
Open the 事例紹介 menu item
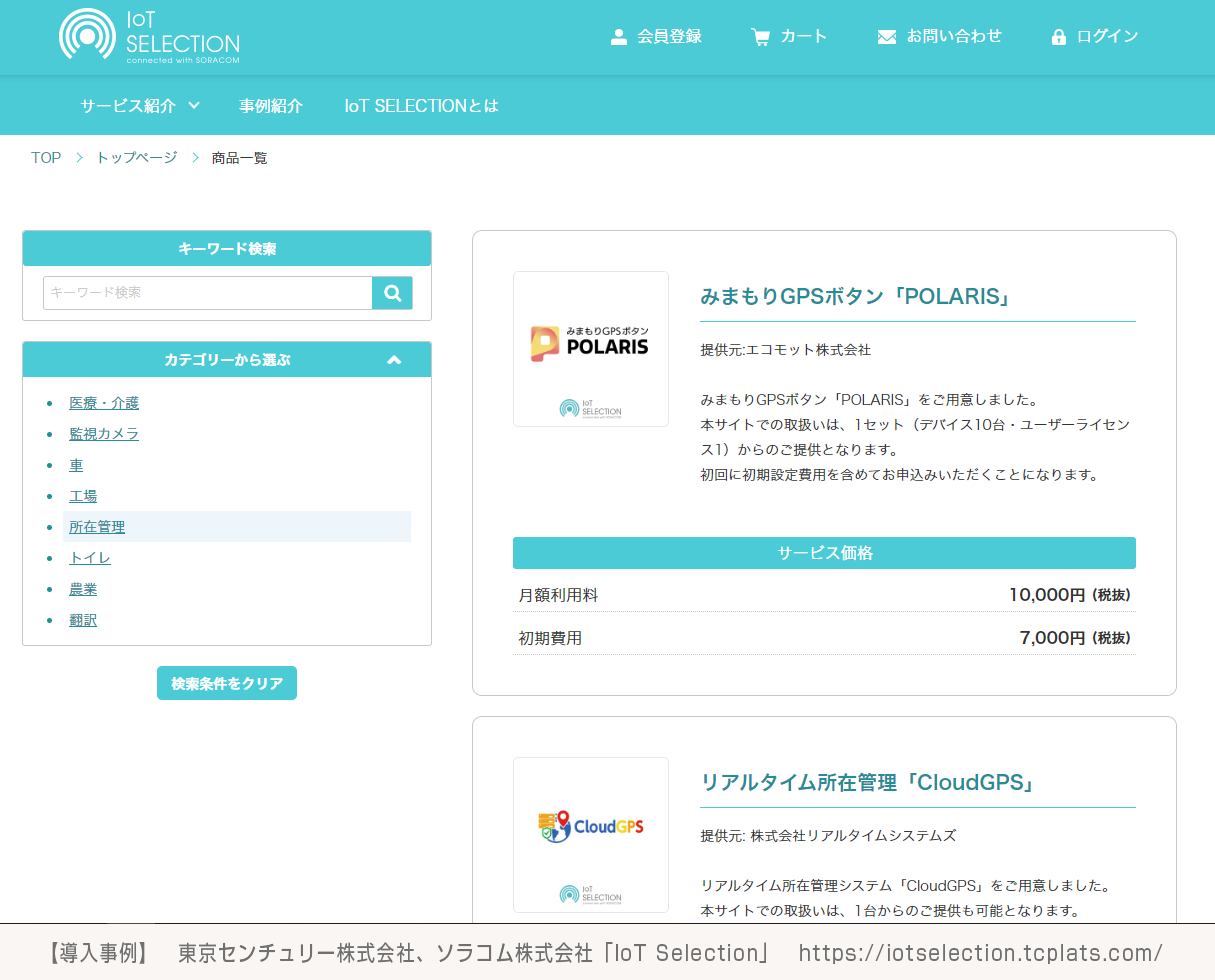click(x=271, y=105)
